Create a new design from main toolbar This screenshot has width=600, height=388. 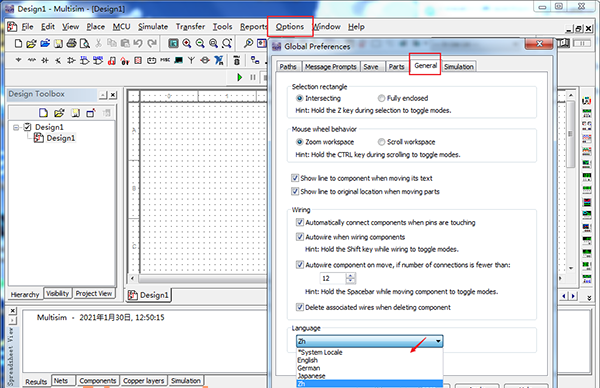pos(18,43)
